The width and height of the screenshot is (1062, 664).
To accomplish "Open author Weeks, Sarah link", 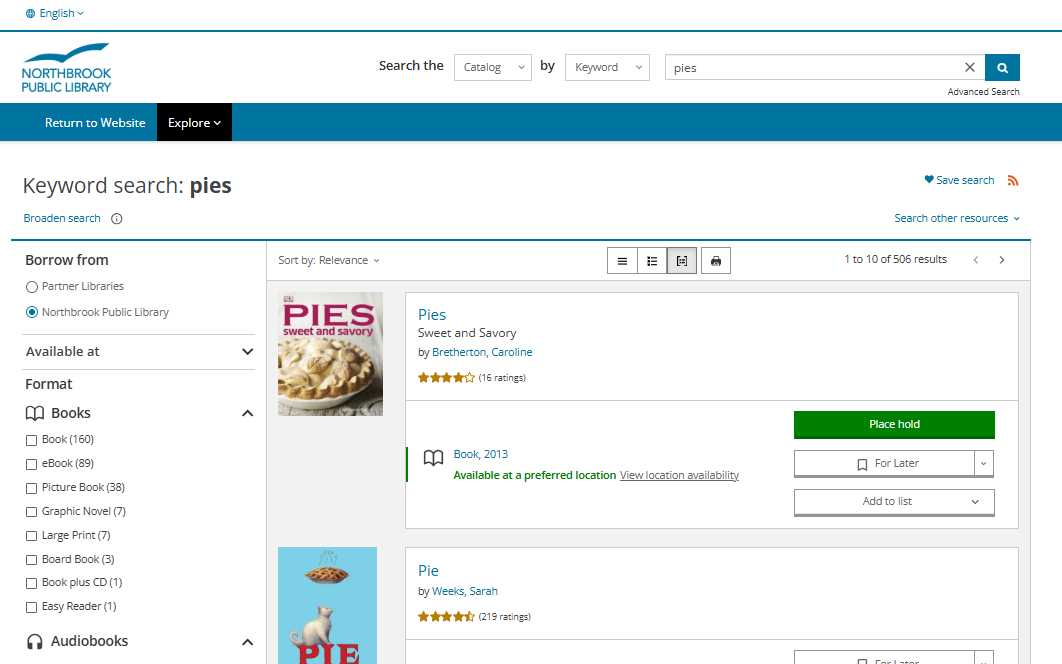I will [465, 592].
